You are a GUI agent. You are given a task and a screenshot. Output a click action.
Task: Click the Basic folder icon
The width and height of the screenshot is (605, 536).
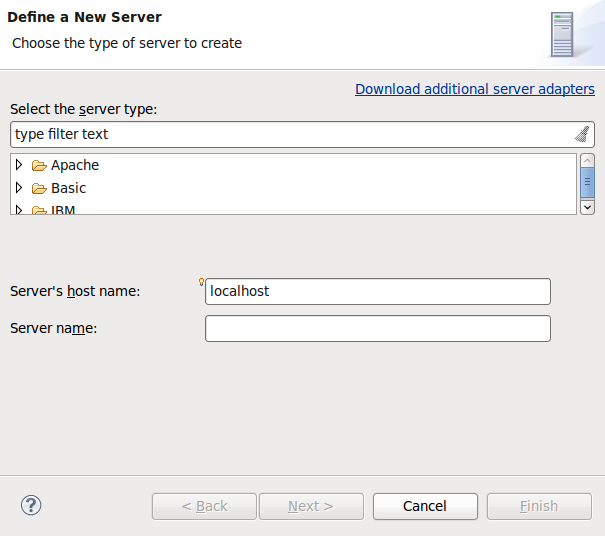click(x=39, y=189)
